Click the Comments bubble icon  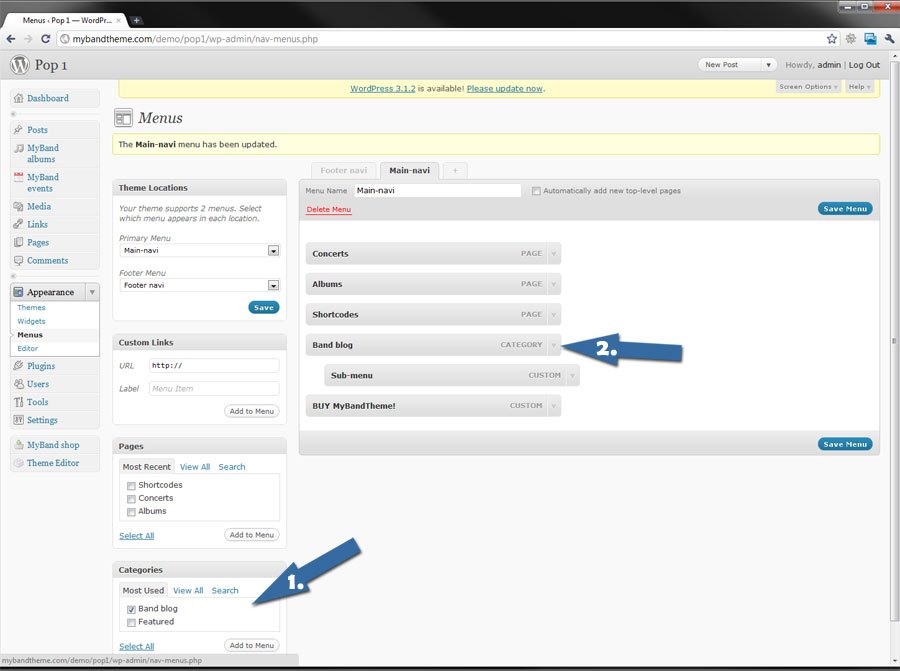[x=18, y=260]
